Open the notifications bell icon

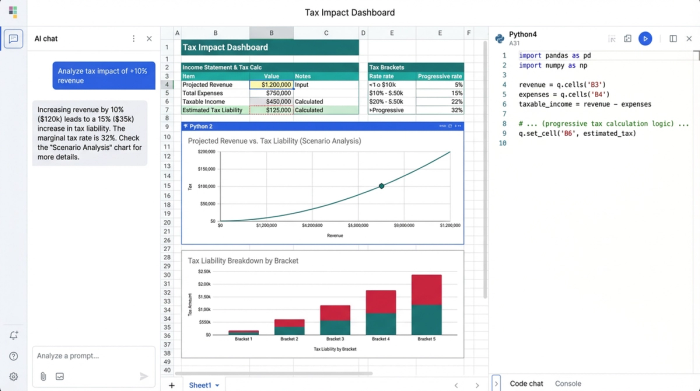click(13, 335)
